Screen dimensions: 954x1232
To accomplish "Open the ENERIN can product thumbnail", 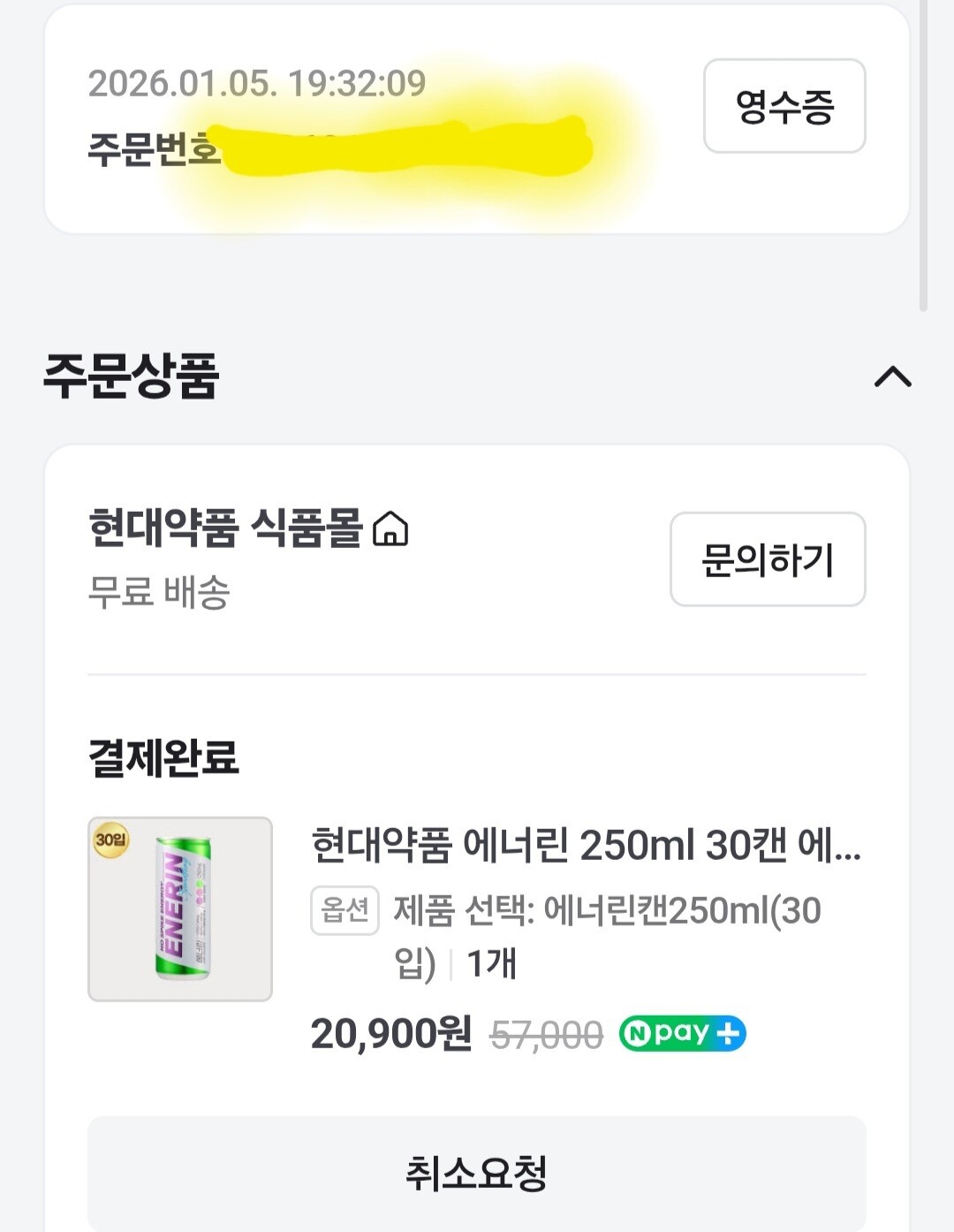I will [180, 909].
